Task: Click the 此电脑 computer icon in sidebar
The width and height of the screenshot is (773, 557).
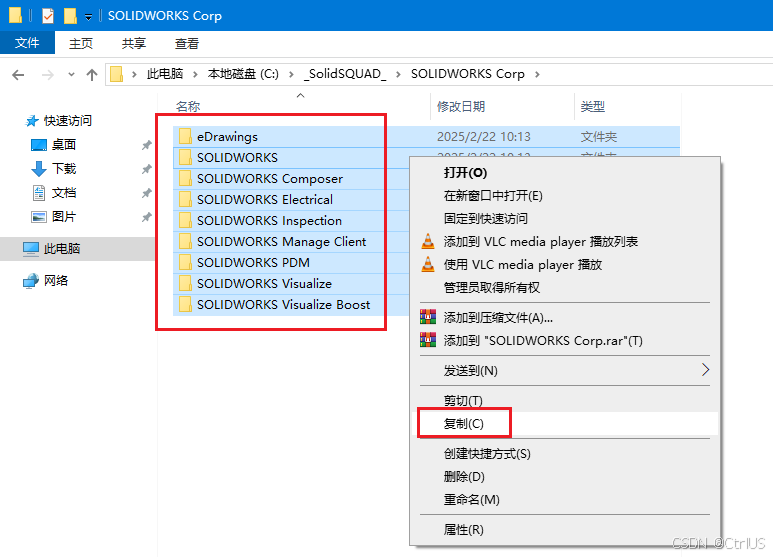Action: tap(31, 249)
